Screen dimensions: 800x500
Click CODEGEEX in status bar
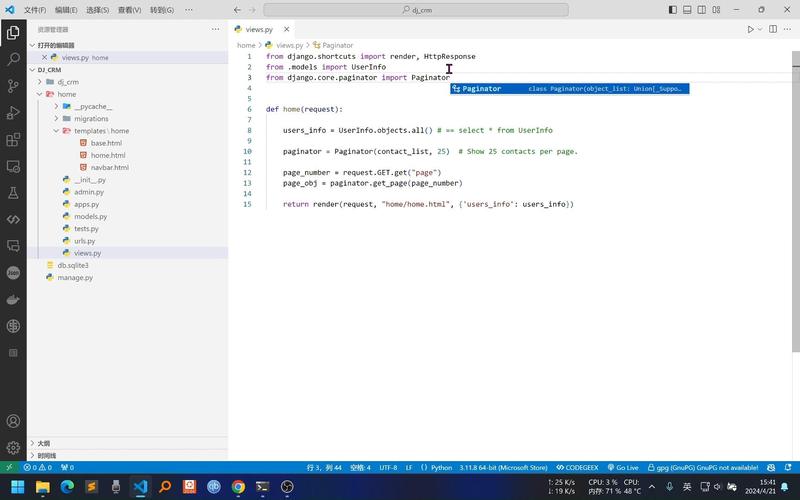pos(577,467)
